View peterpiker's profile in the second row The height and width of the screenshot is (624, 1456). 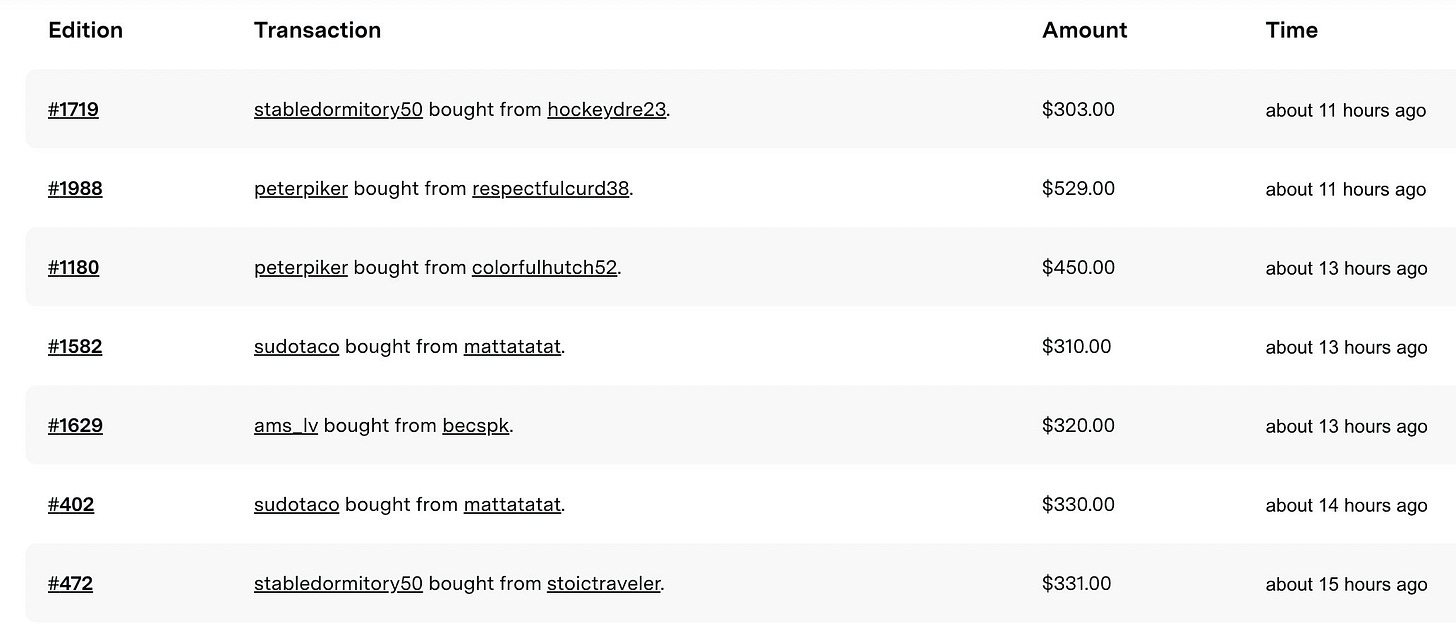point(300,189)
